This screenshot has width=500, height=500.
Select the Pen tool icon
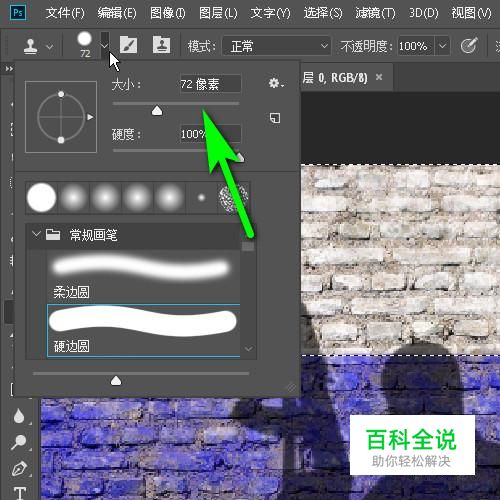[x=20, y=469]
